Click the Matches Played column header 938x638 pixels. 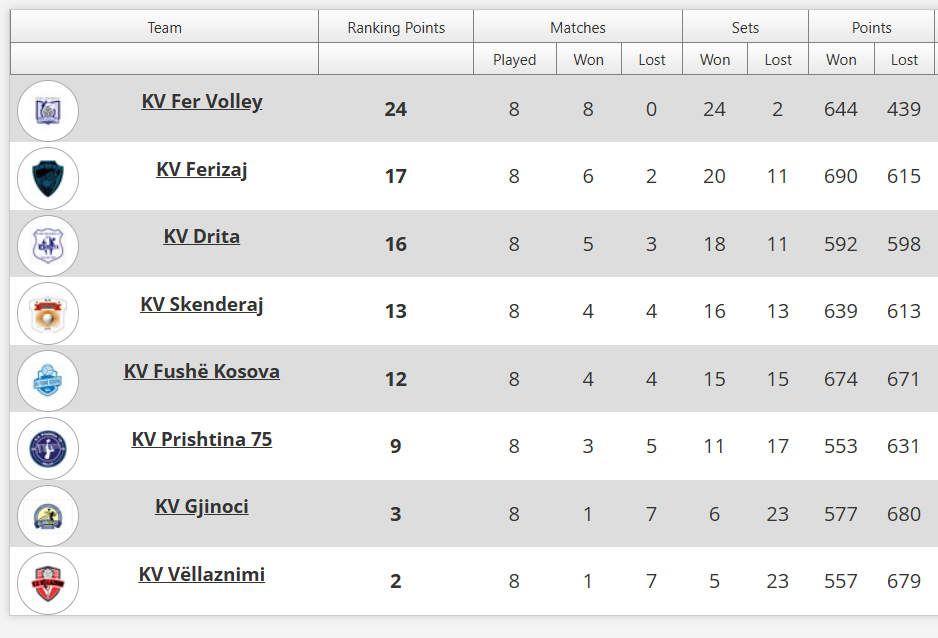514,60
